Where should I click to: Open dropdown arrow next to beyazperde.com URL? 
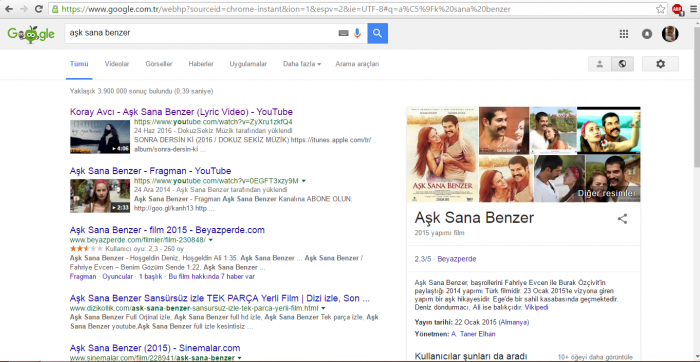(x=211, y=240)
